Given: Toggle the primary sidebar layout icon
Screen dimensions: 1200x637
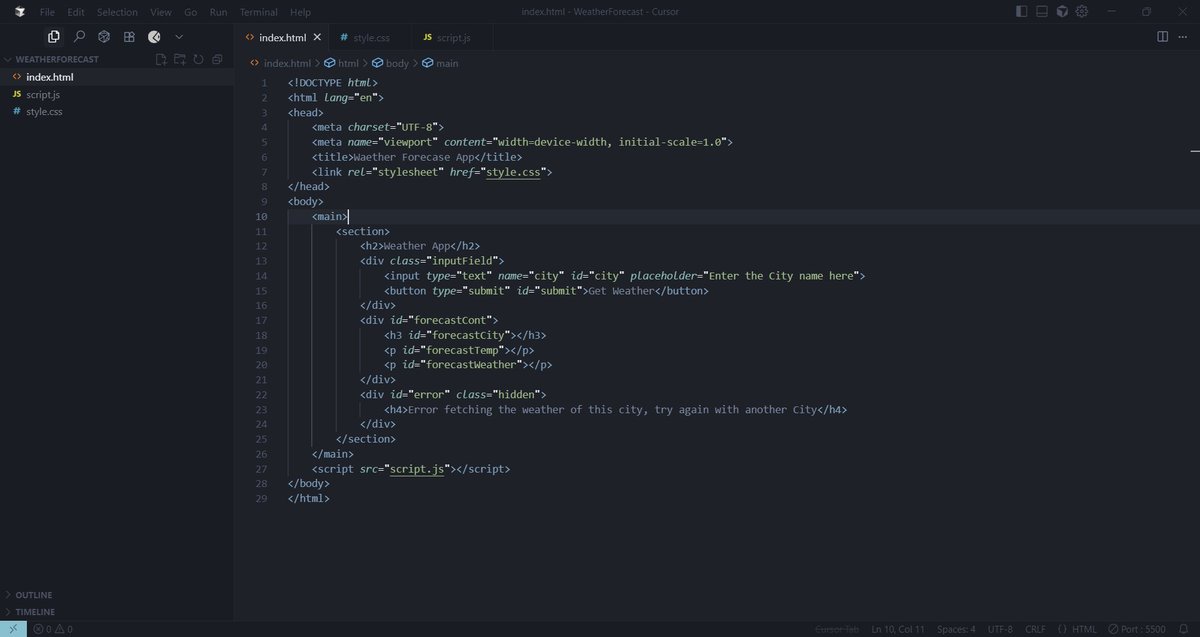Looking at the screenshot, I should [x=1021, y=12].
